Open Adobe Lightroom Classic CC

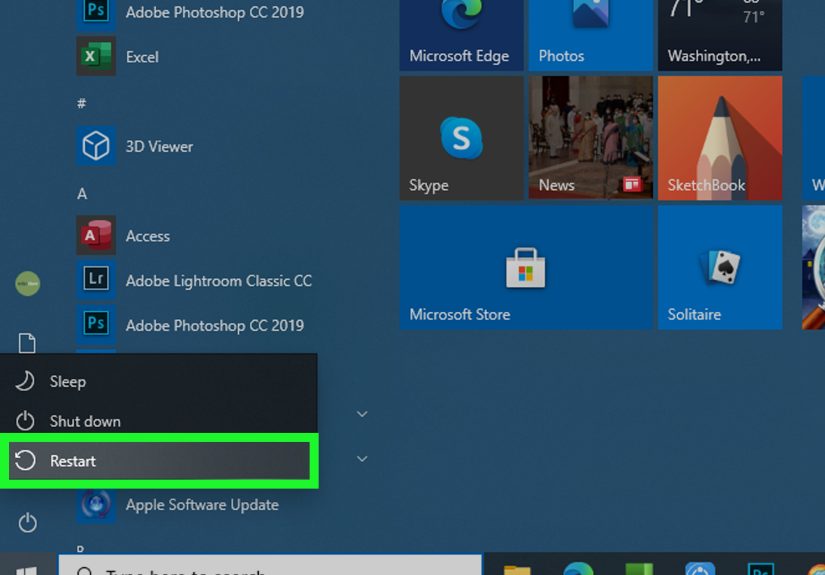(x=195, y=280)
